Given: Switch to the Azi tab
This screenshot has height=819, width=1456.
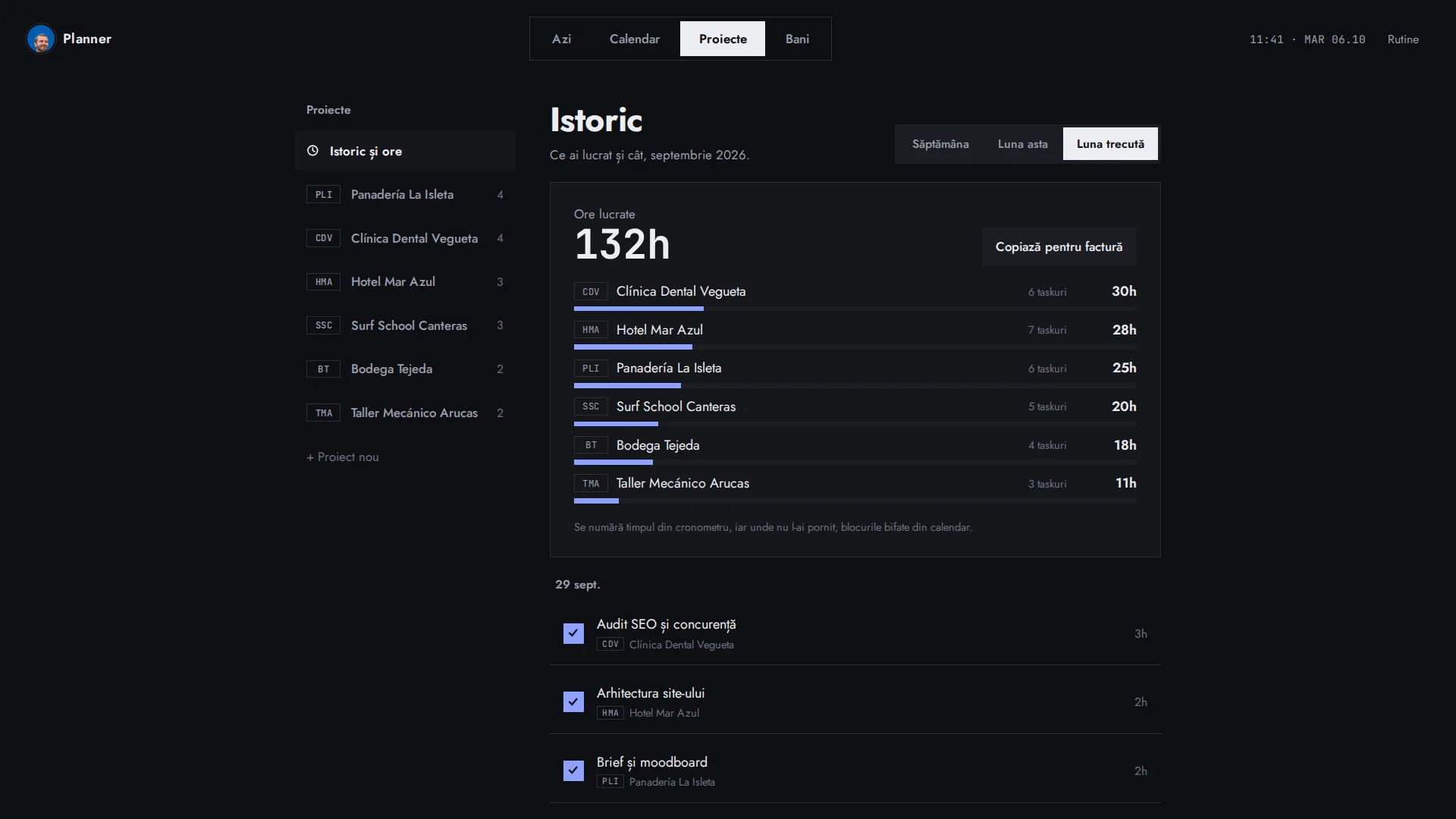Looking at the screenshot, I should (561, 39).
